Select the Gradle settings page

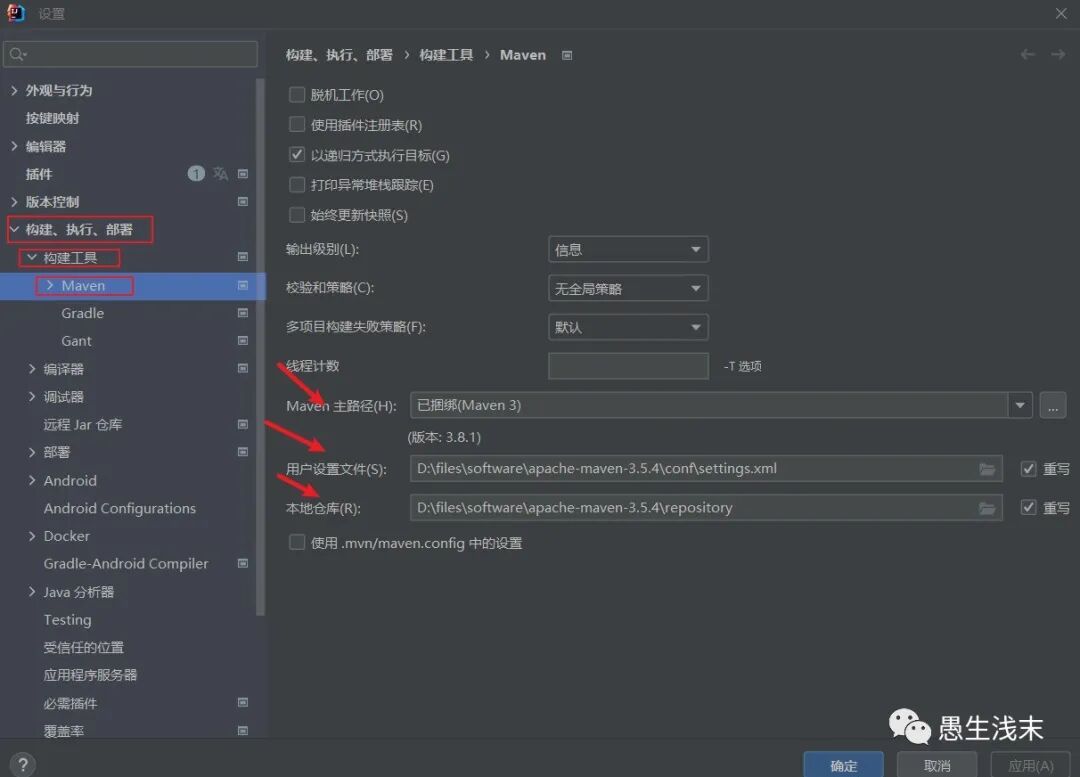point(83,313)
